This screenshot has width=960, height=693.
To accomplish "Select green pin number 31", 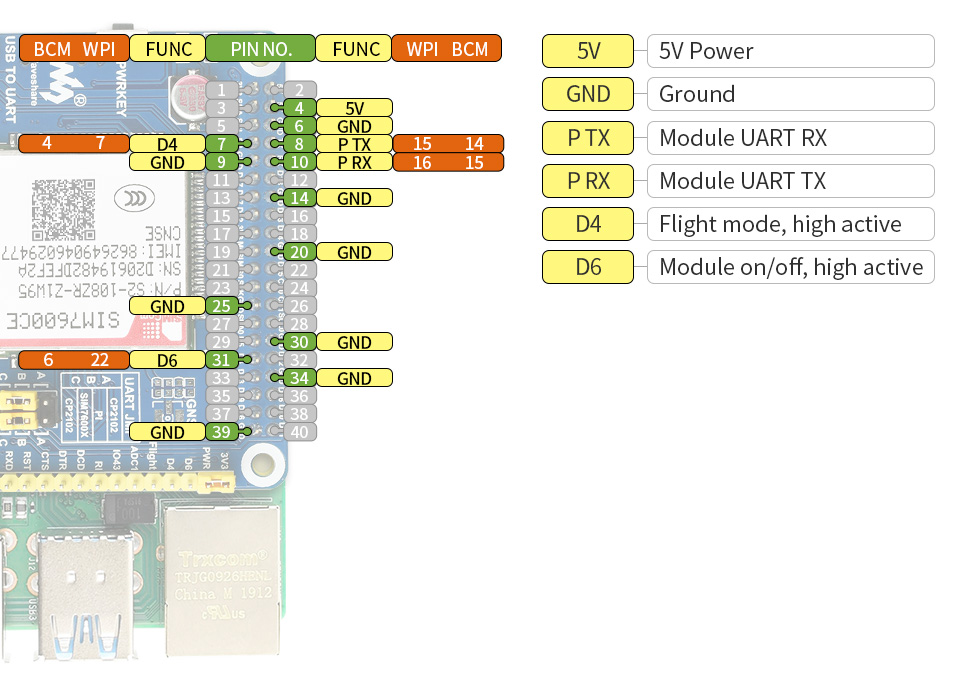I will [x=222, y=360].
